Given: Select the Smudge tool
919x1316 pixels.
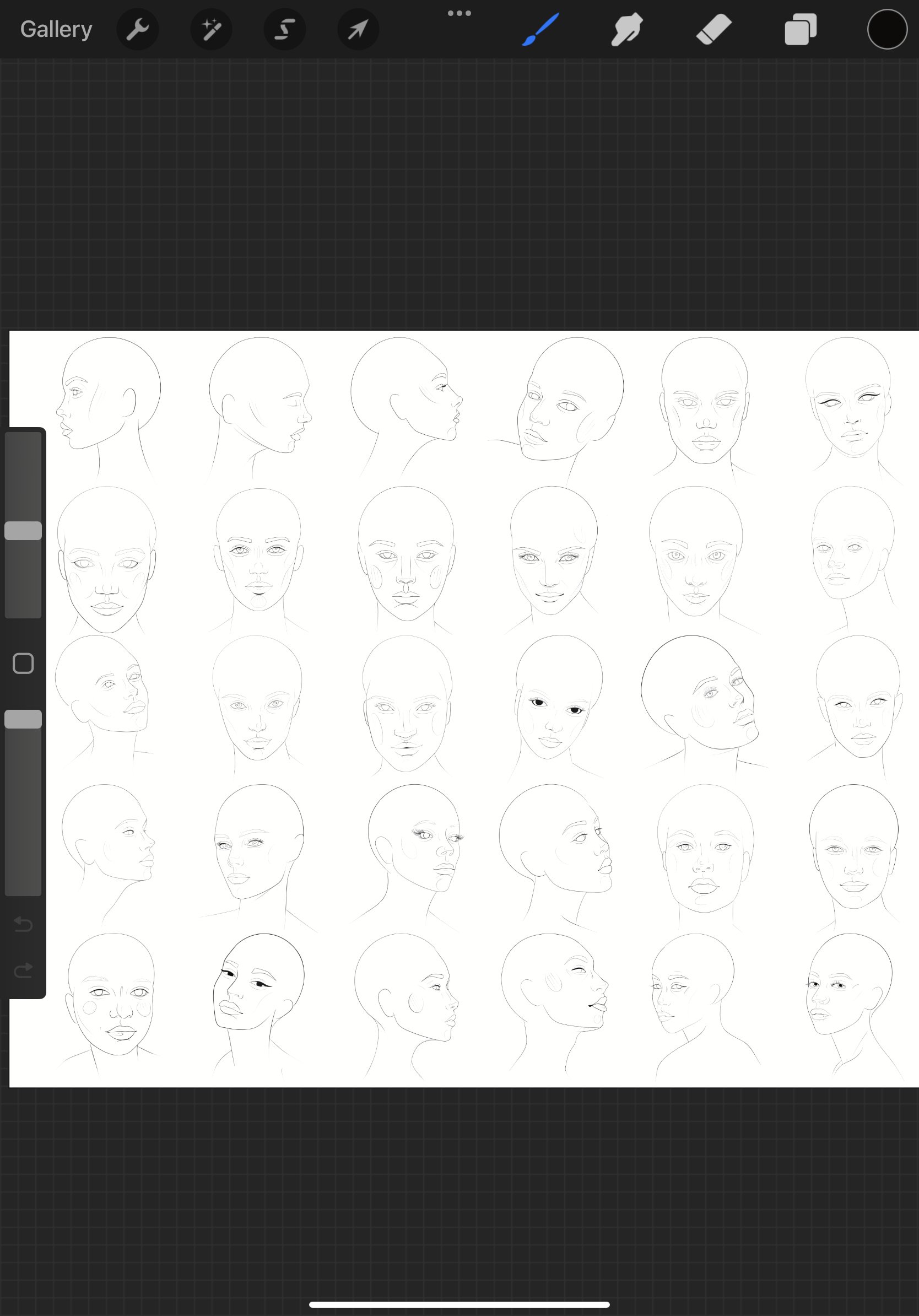Looking at the screenshot, I should point(626,29).
